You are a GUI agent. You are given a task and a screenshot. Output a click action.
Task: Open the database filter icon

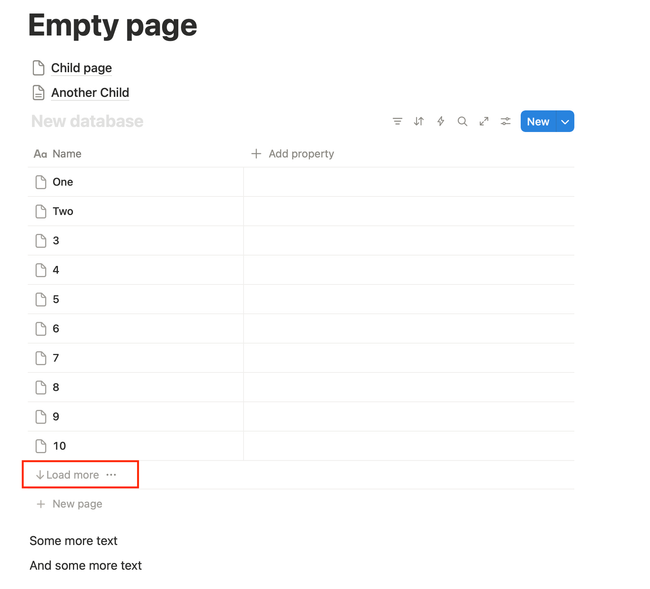[397, 122]
